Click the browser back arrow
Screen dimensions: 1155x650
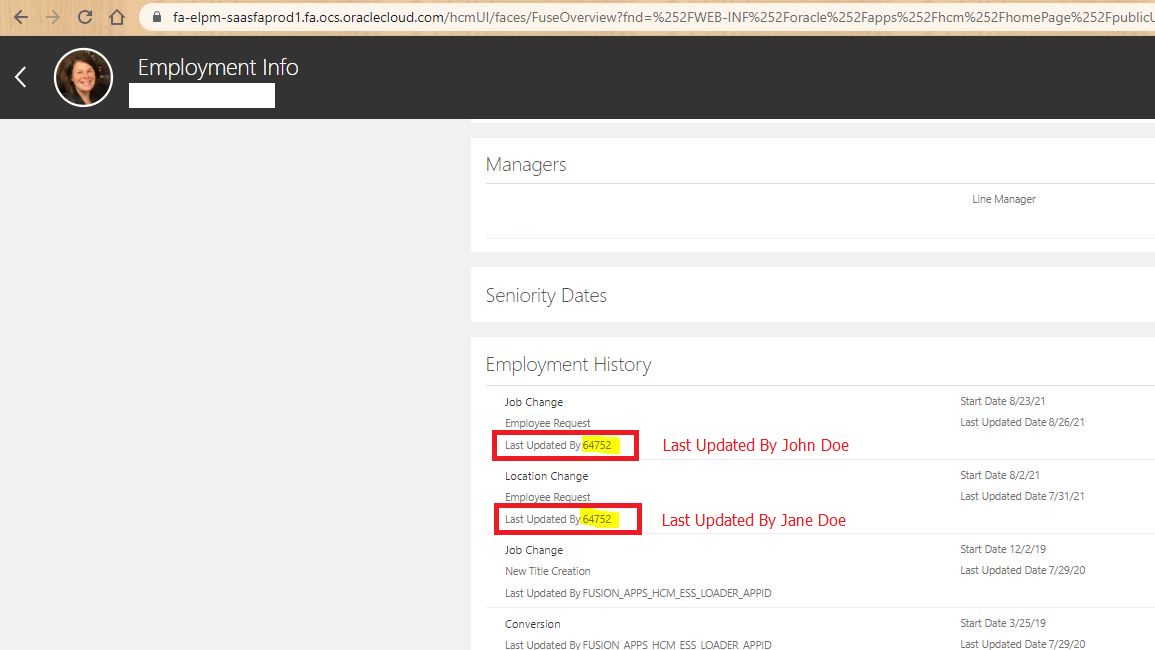pos(18,16)
